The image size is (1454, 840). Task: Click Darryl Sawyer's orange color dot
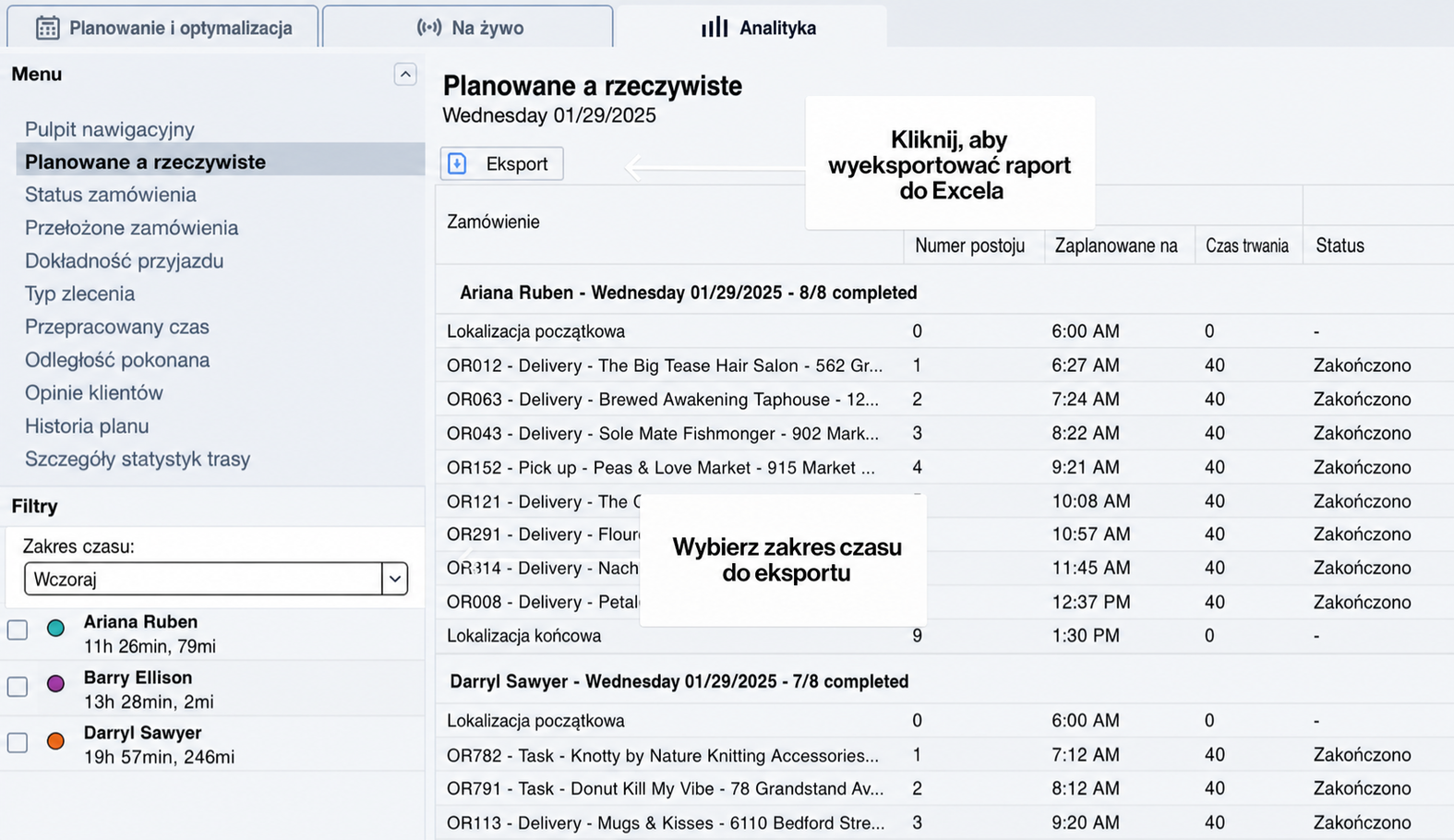coord(55,741)
